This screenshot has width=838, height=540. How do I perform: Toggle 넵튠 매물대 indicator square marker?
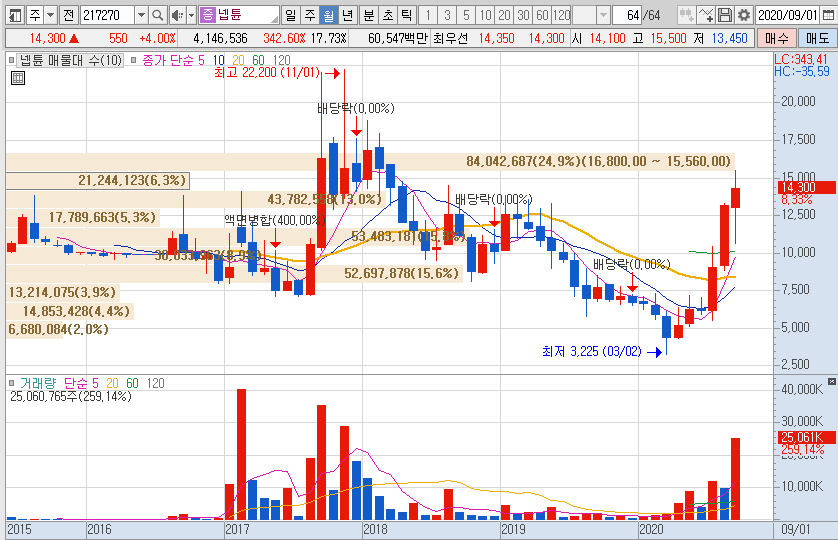coord(11,60)
